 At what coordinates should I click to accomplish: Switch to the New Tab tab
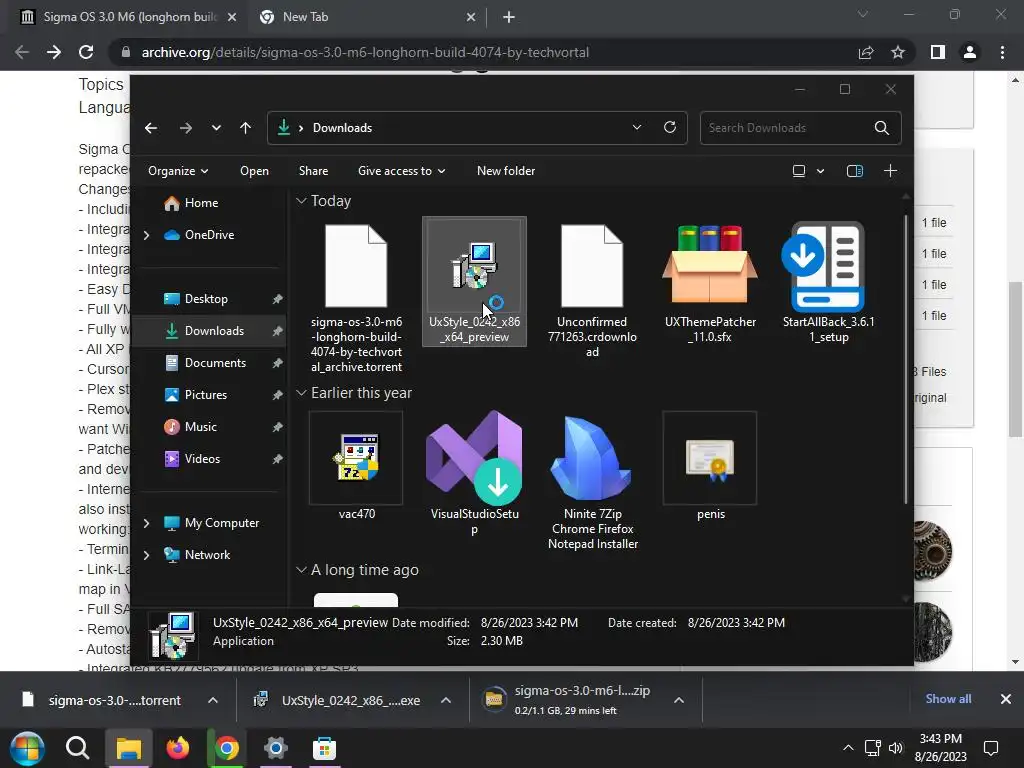point(368,17)
